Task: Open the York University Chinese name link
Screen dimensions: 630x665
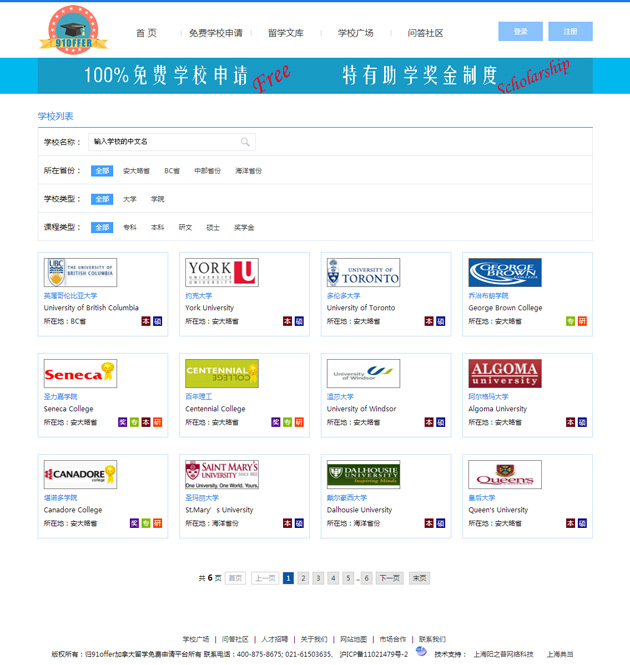Action: pos(199,296)
